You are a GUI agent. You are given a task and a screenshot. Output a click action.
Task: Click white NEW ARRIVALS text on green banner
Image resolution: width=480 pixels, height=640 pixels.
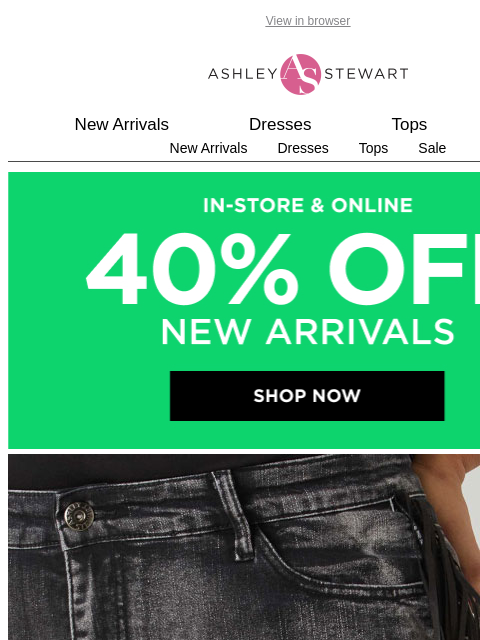point(308,331)
